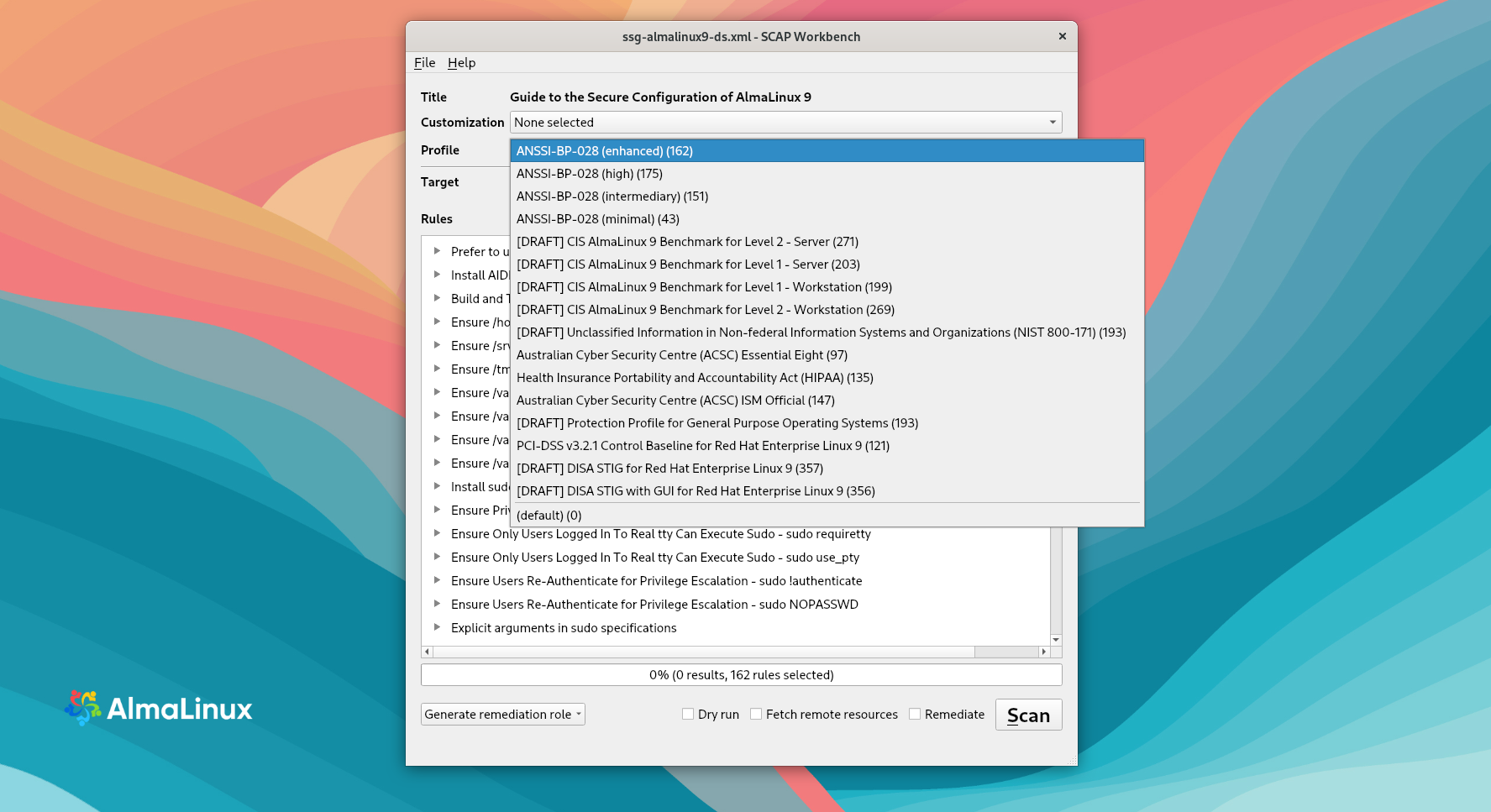Close the SCAP Workbench window
Screen dimensions: 1491x812
point(1062,36)
